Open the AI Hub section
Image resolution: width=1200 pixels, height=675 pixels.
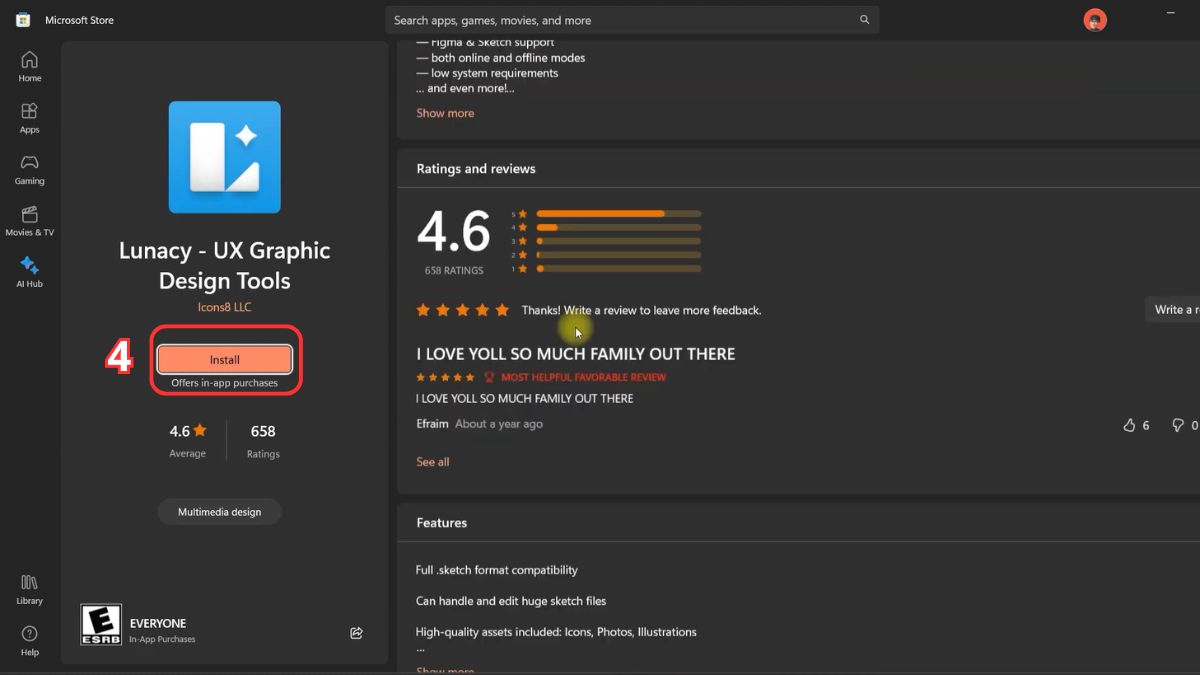29,272
